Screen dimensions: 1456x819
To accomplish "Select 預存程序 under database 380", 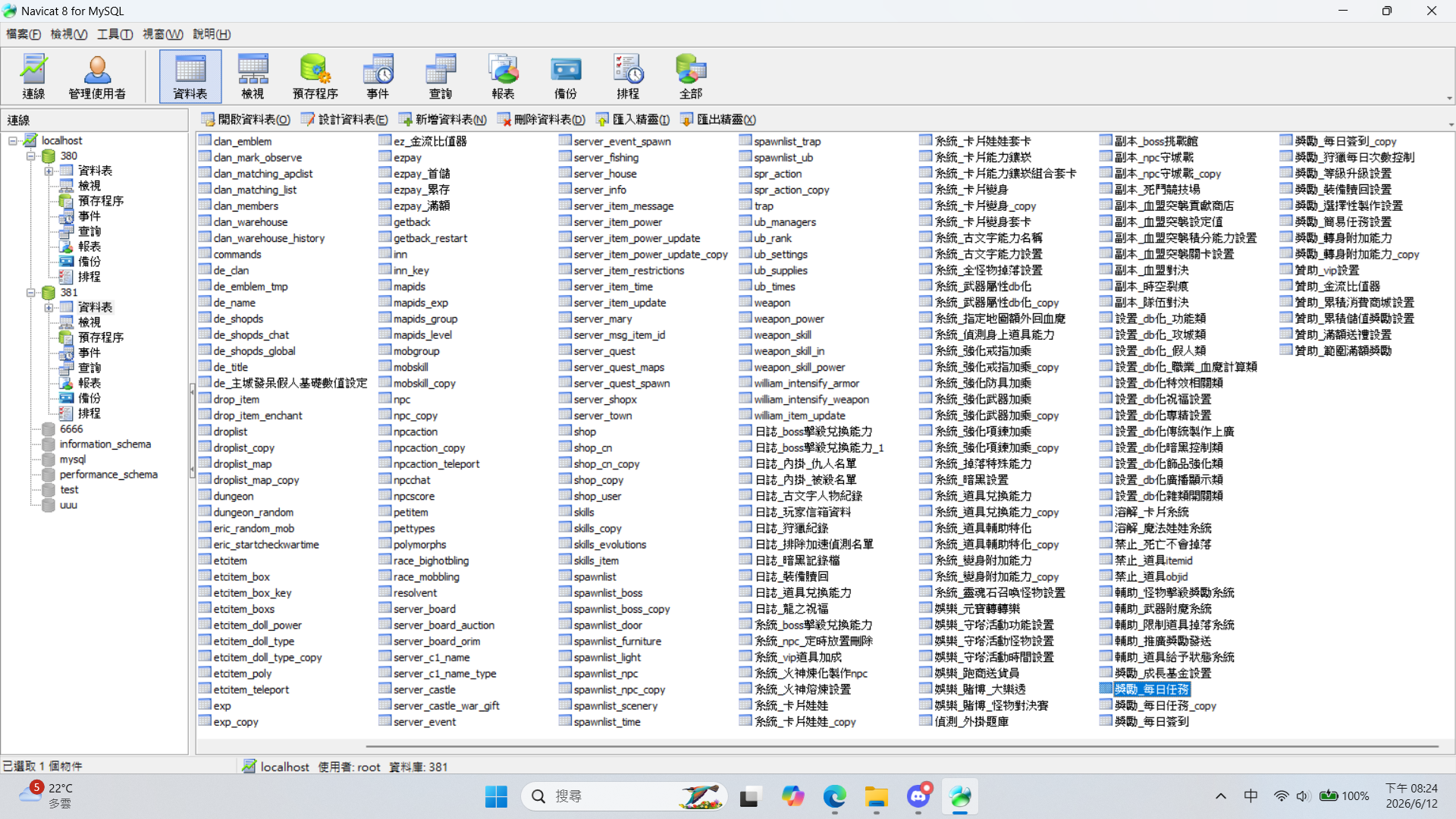I will pyautogui.click(x=101, y=201).
